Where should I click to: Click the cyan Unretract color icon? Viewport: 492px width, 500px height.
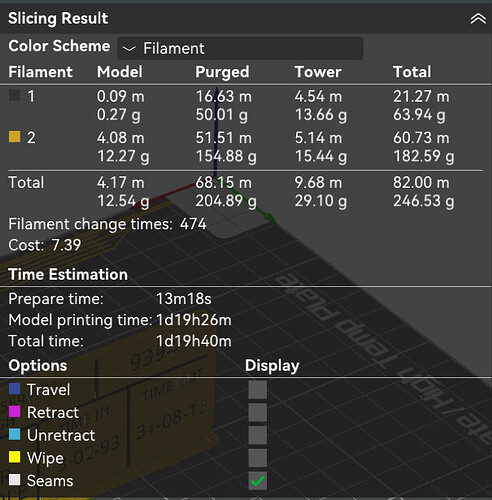[x=14, y=434]
